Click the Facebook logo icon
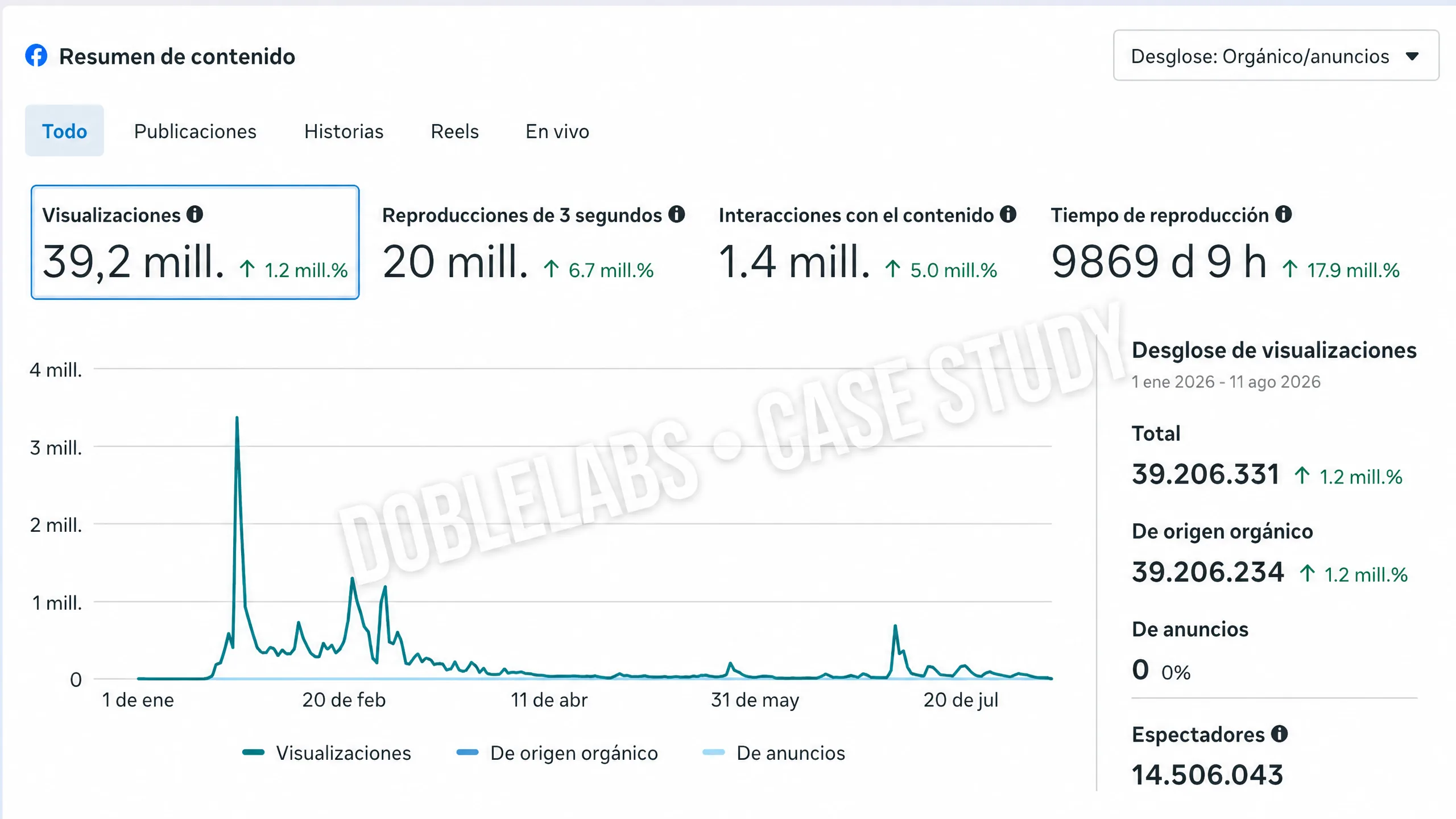Image resolution: width=1456 pixels, height=819 pixels. pos(36,55)
